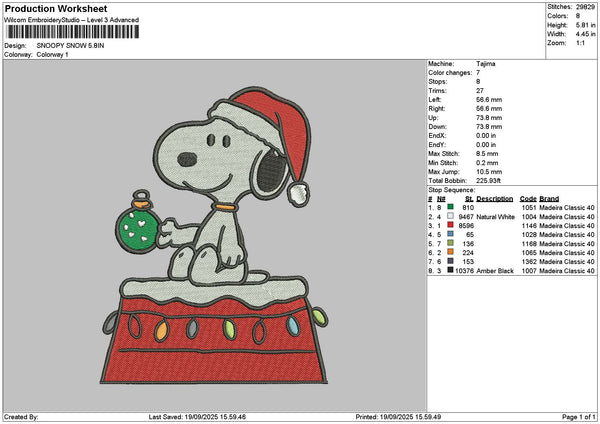Click the 'Code' column header
The width and height of the screenshot is (600, 424).
[528, 199]
